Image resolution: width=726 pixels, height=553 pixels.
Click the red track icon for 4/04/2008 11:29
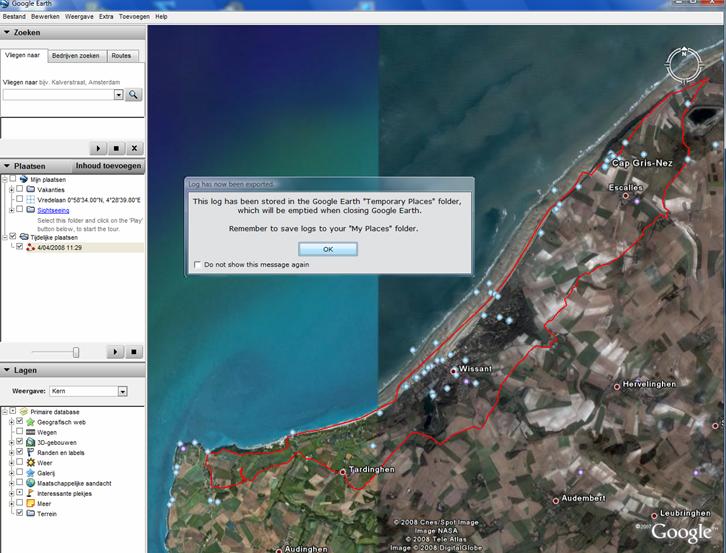pyautogui.click(x=31, y=247)
